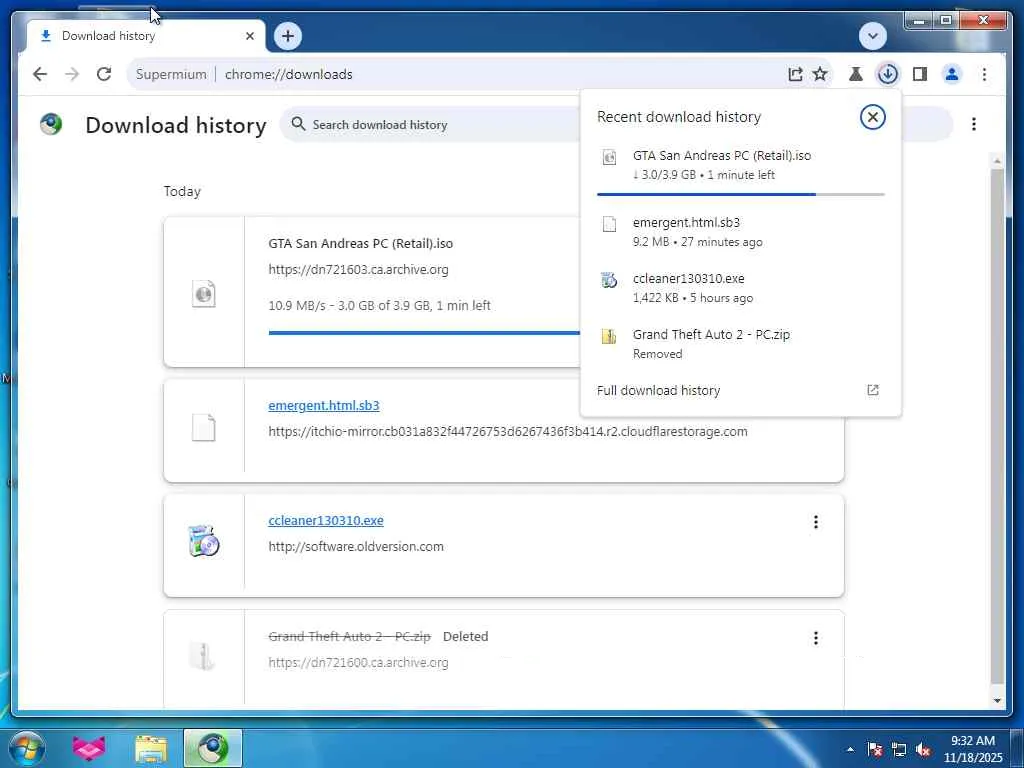This screenshot has height=768, width=1024.
Task: Click the ccleaner icon in recent popup
Action: click(x=609, y=280)
